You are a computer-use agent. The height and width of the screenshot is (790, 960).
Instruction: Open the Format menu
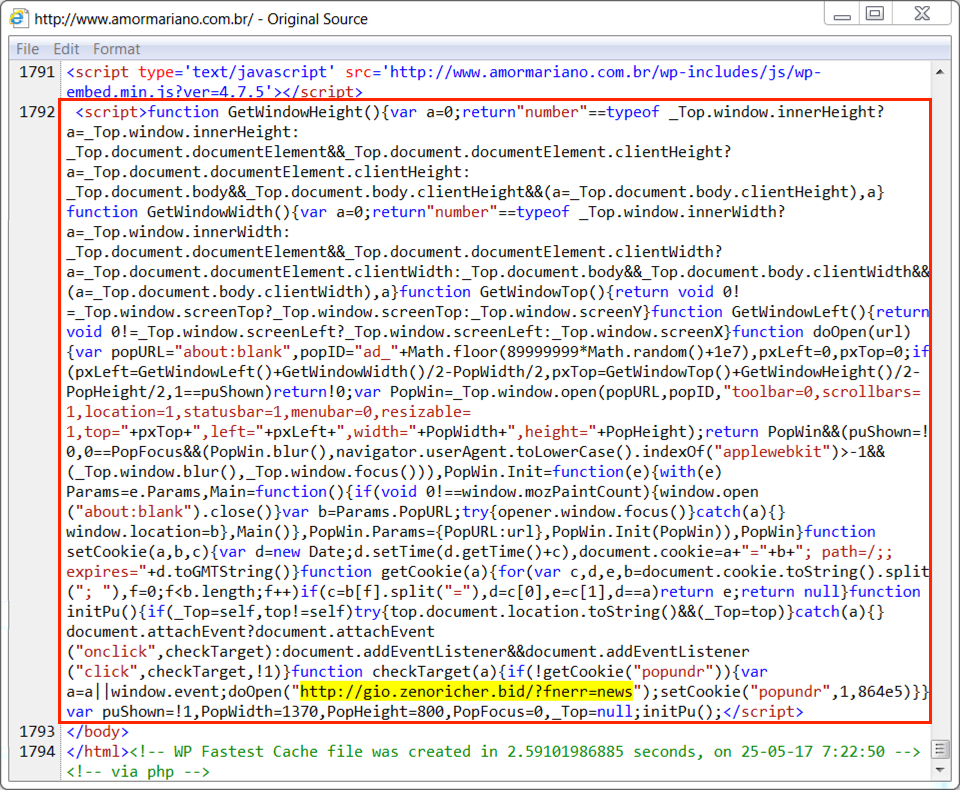(x=116, y=49)
